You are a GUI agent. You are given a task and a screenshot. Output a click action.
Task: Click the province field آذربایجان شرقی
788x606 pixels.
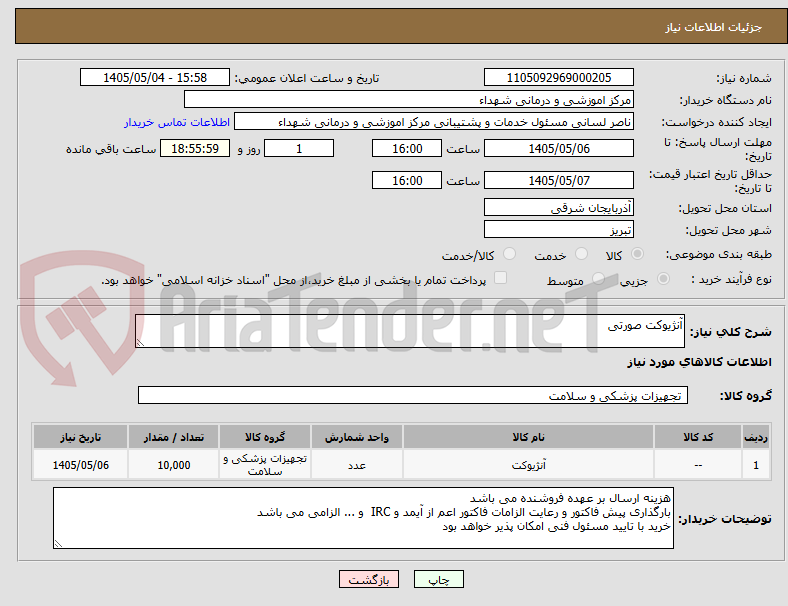point(558,207)
